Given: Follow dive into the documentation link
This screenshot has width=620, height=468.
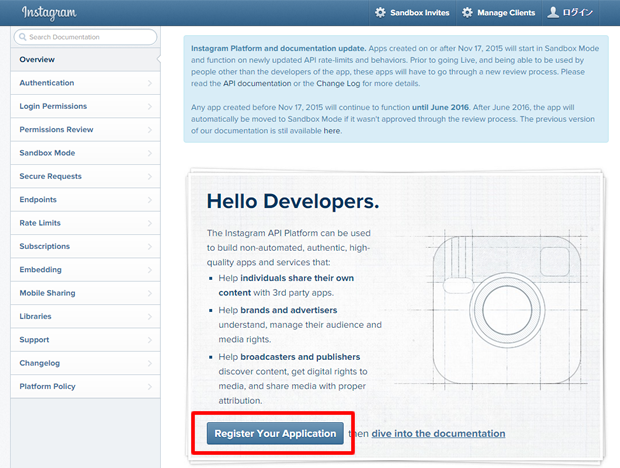Looking at the screenshot, I should (x=438, y=434).
